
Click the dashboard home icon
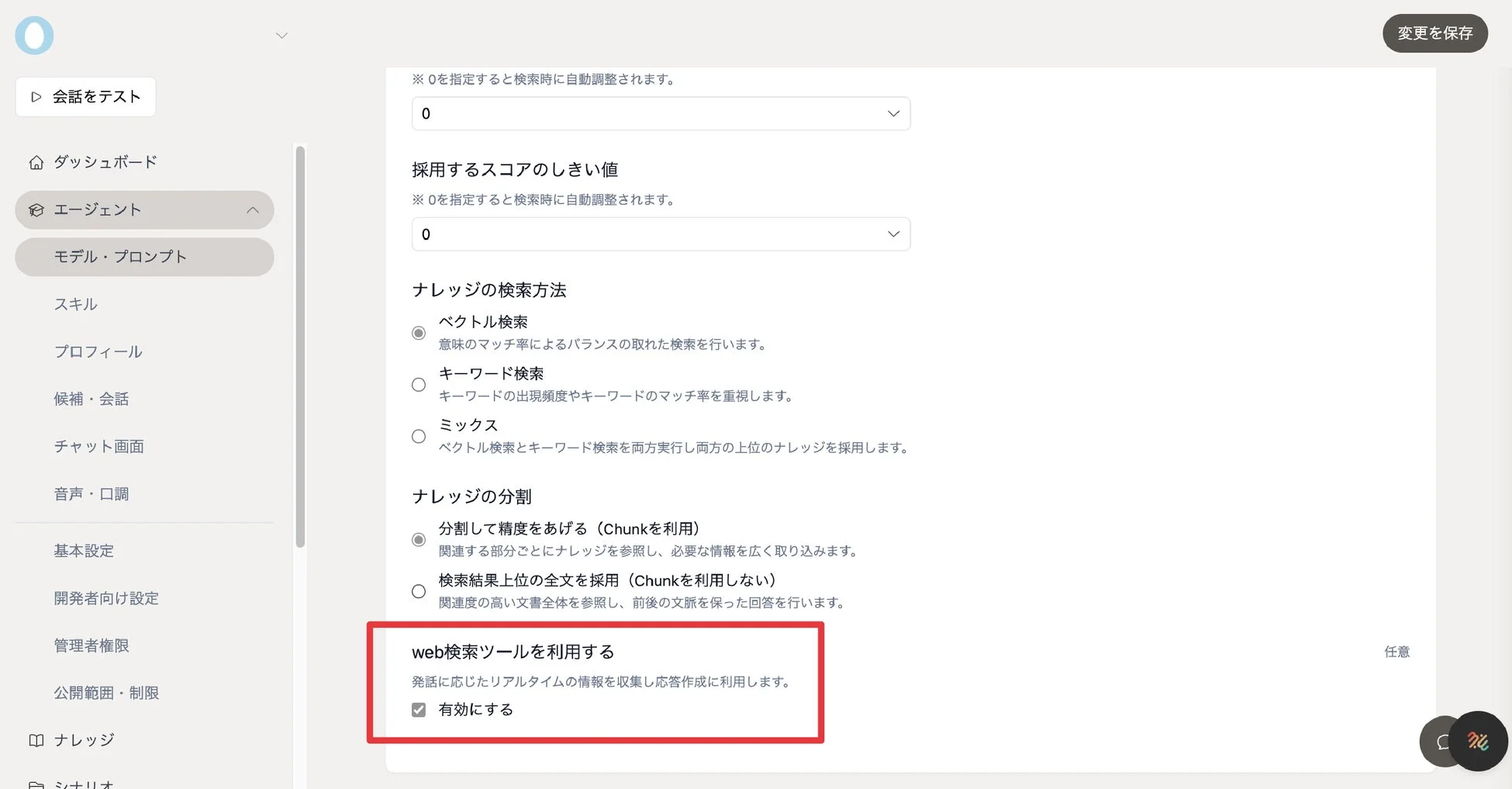tap(35, 161)
